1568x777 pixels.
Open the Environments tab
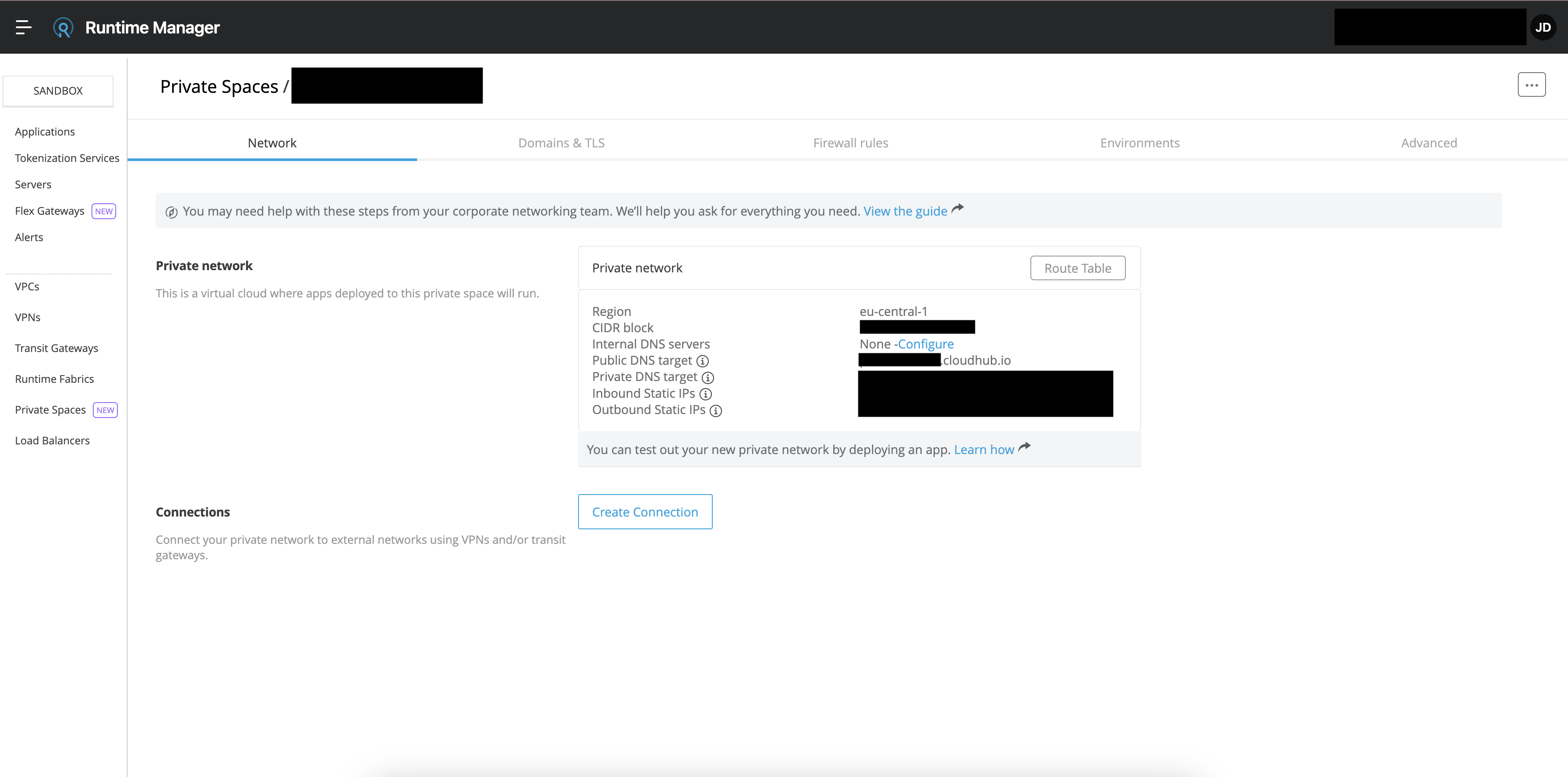(1139, 143)
